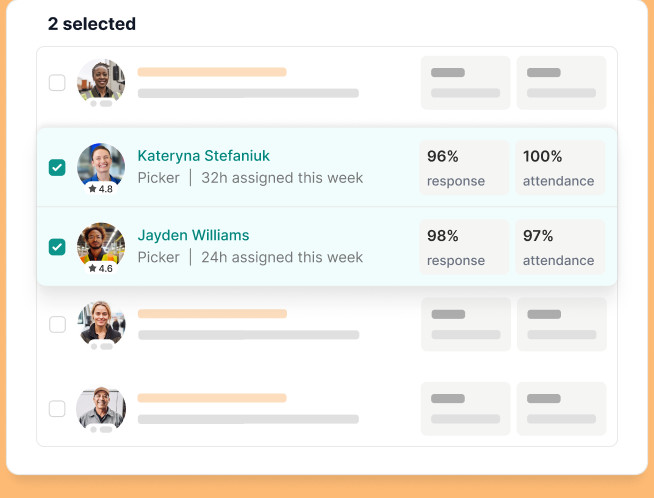Click Jayden's 97% attendance stat
Viewport: 654px width, 498px height.
coord(559,247)
